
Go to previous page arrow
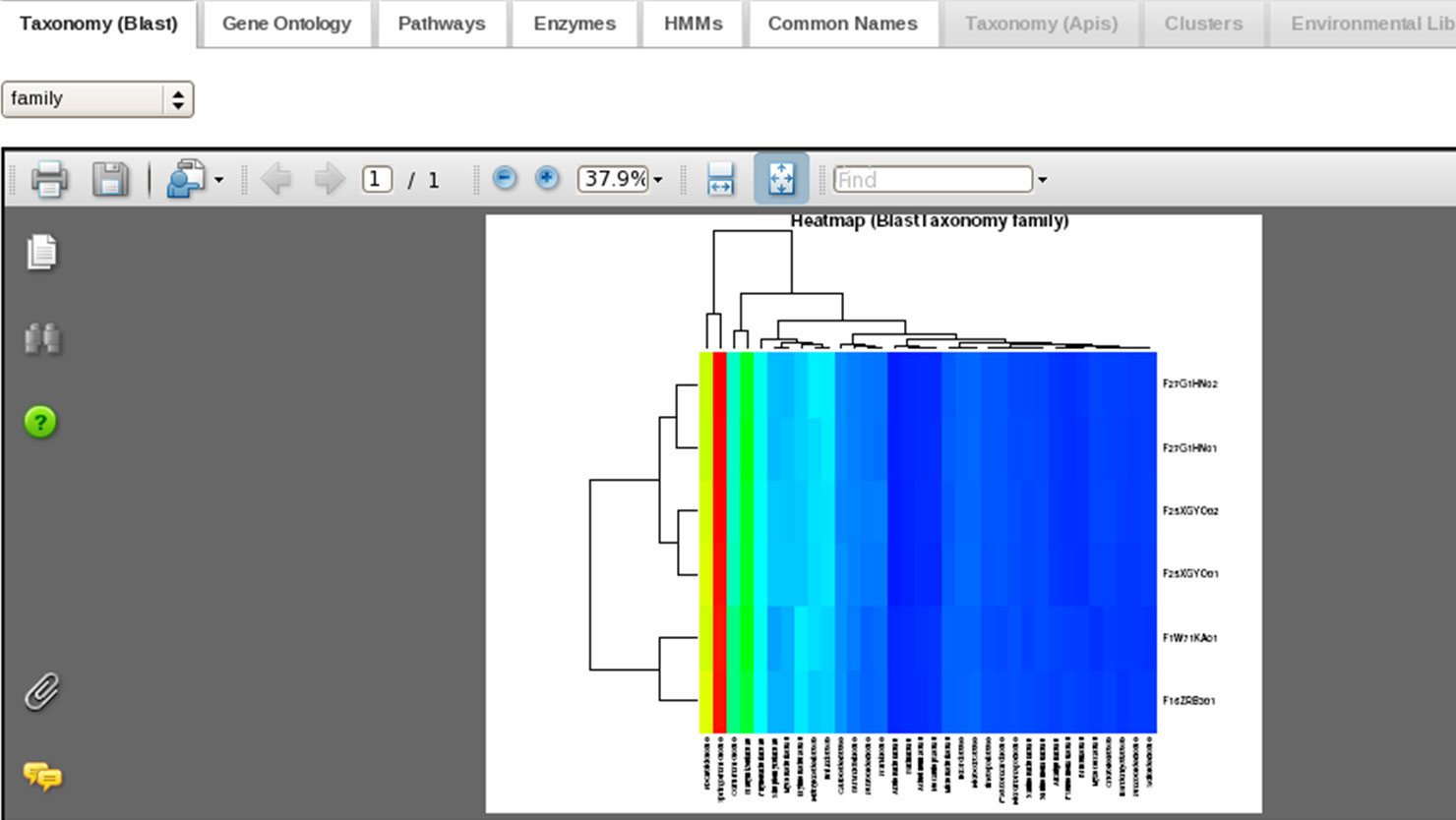(276, 180)
